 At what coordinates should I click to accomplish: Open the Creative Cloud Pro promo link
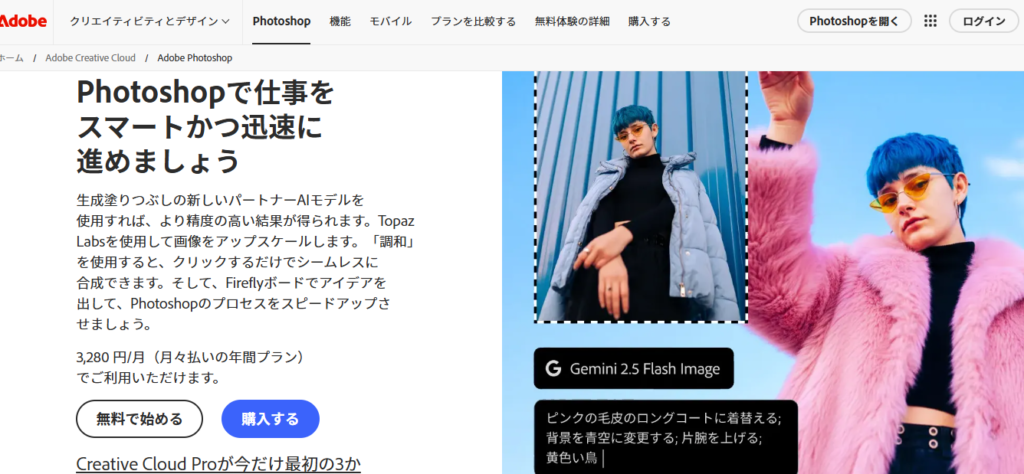218,464
